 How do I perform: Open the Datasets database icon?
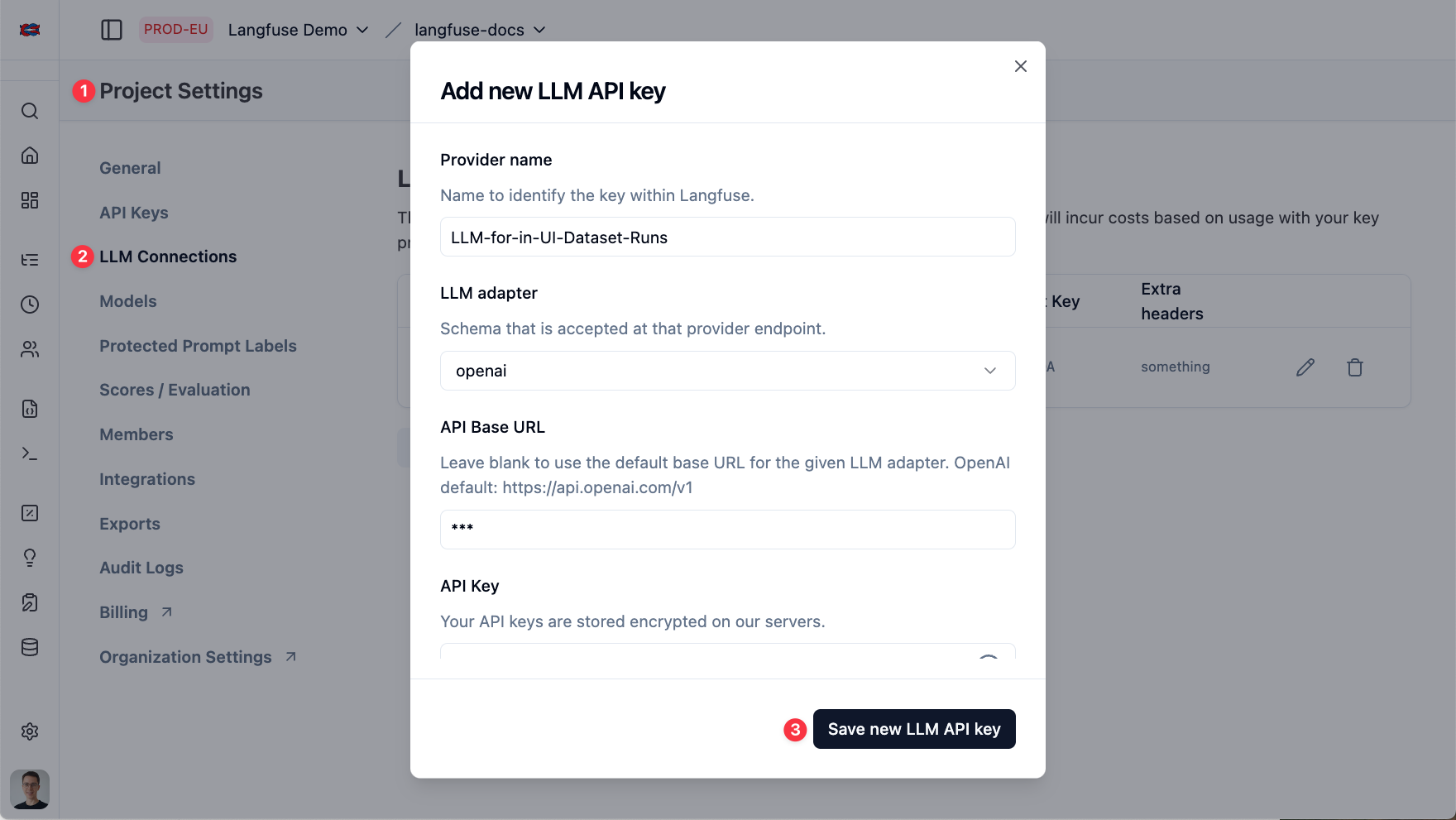click(x=30, y=647)
